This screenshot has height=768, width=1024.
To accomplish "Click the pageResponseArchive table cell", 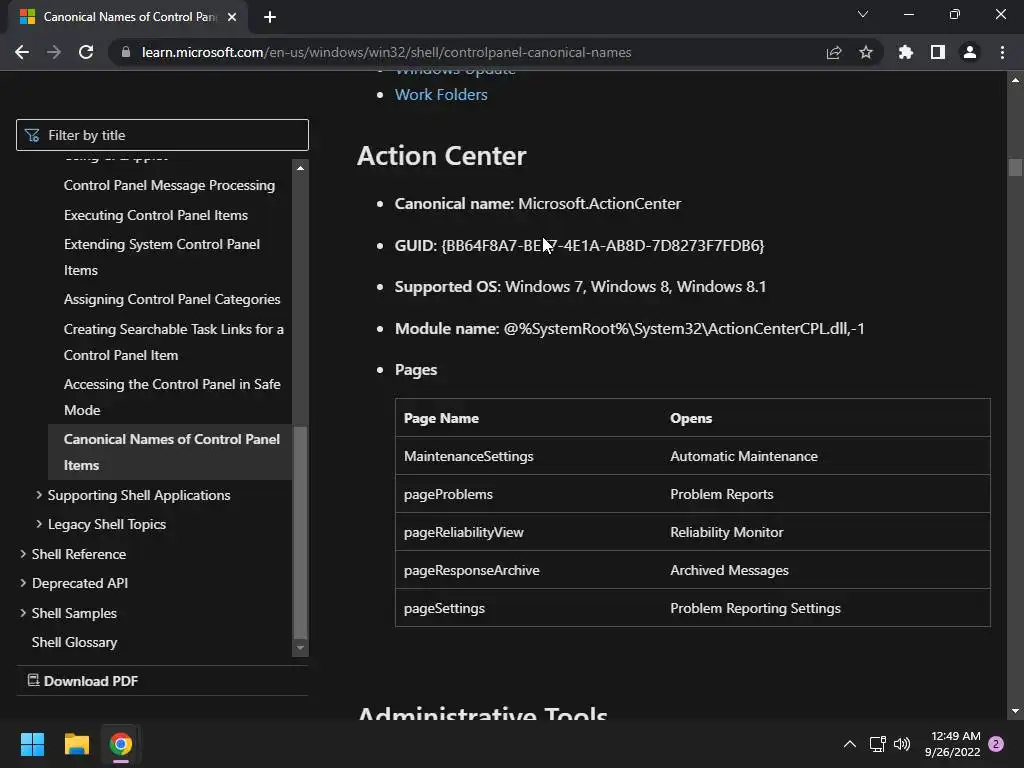I will pos(472,570).
